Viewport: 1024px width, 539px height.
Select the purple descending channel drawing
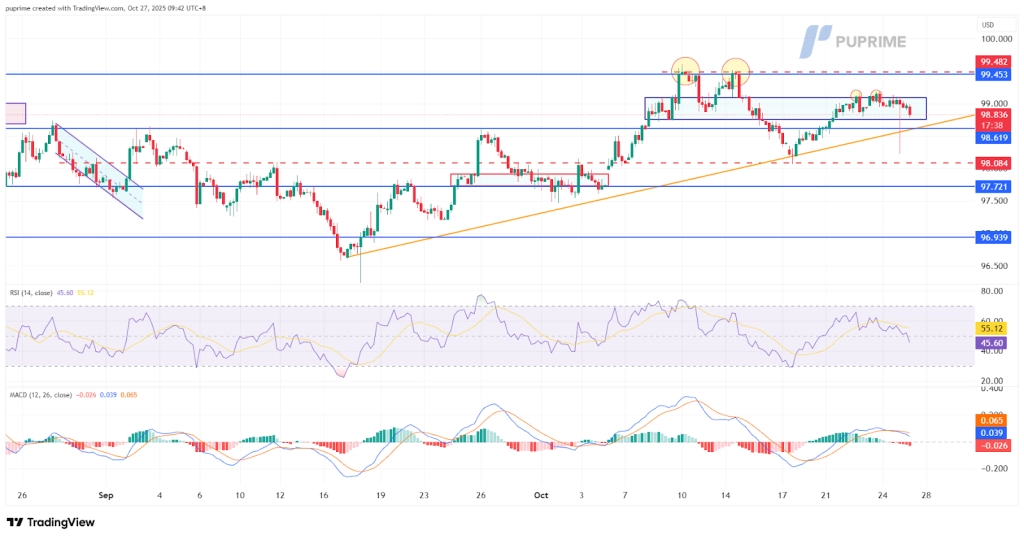[100, 171]
